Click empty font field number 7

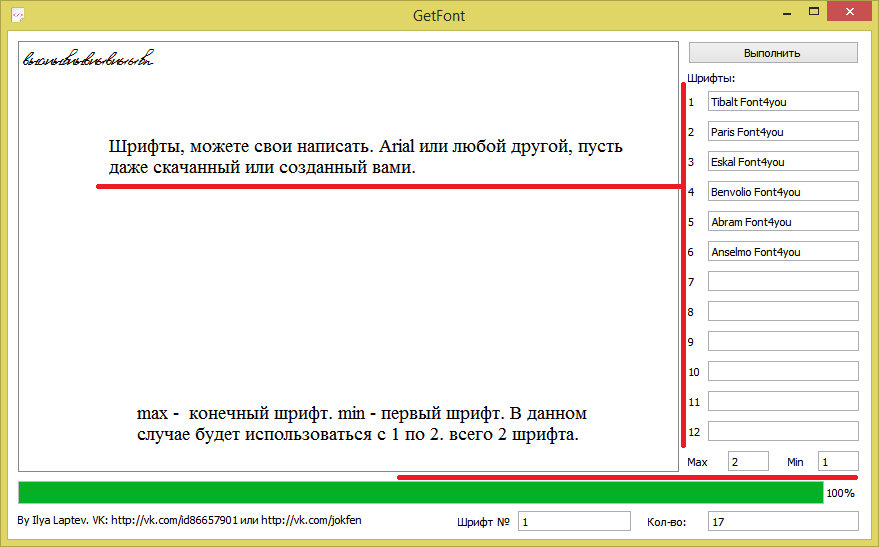tap(782, 281)
